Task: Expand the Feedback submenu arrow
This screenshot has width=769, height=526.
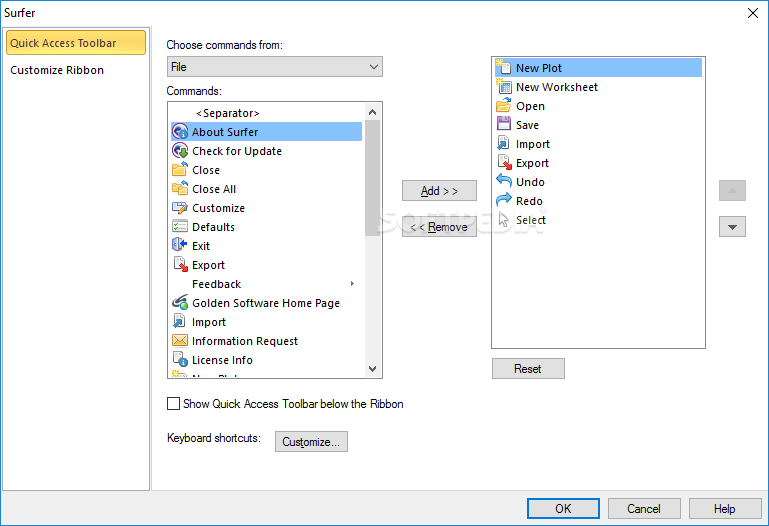Action: pyautogui.click(x=352, y=284)
